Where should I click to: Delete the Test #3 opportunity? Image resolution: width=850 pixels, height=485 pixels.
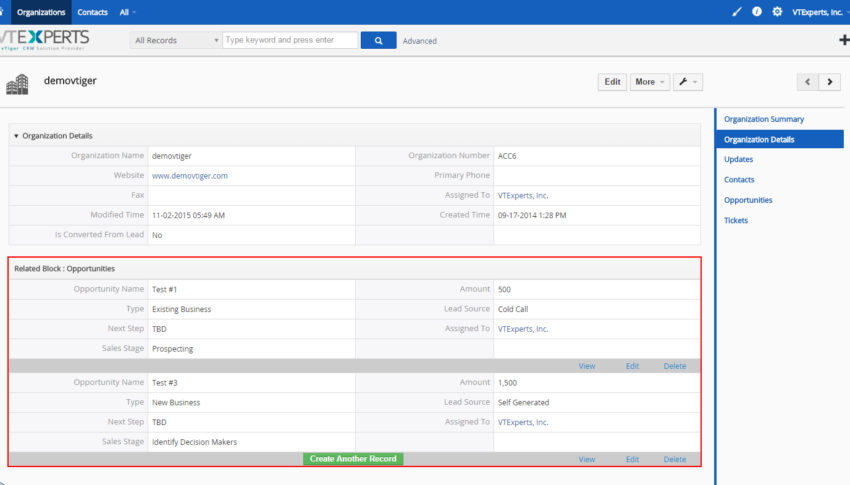pos(675,459)
